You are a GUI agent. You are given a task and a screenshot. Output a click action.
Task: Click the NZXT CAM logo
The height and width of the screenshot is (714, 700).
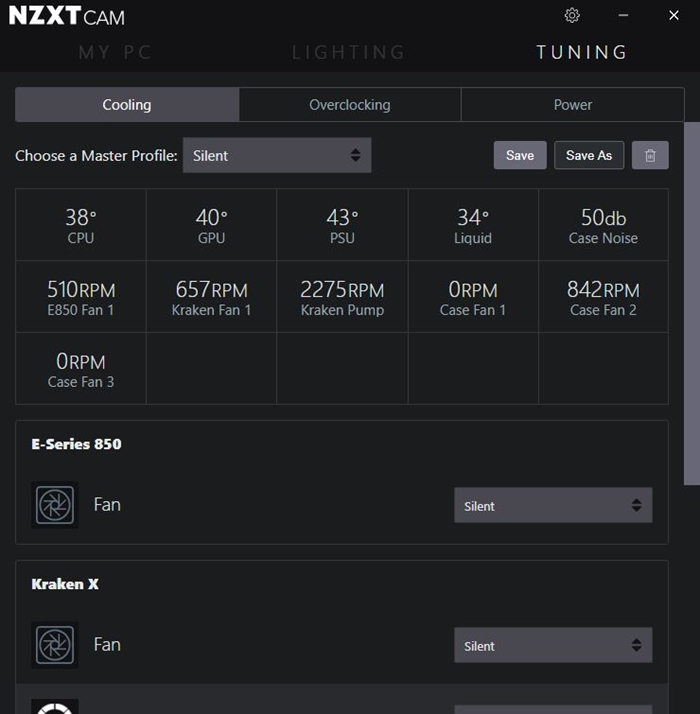(x=66, y=16)
